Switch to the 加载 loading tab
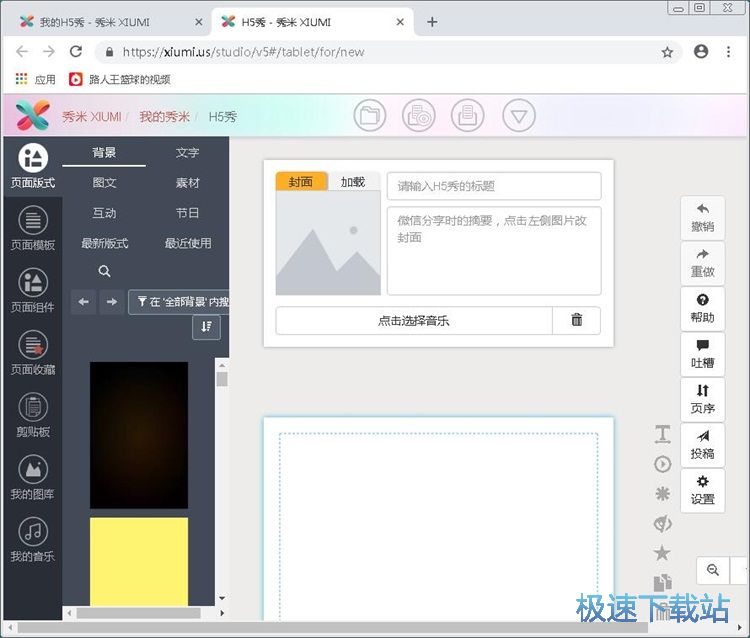This screenshot has height=638, width=750. (x=353, y=182)
